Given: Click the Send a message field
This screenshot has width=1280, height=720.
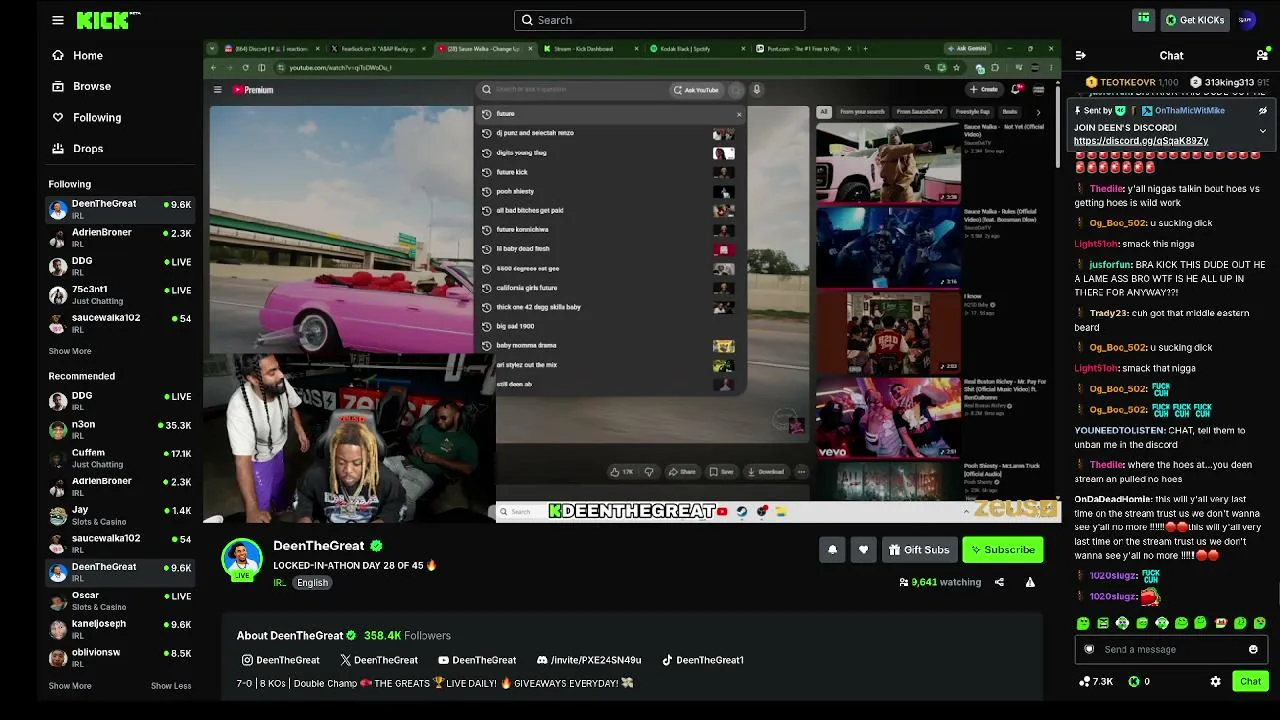Looking at the screenshot, I should click(1170, 649).
